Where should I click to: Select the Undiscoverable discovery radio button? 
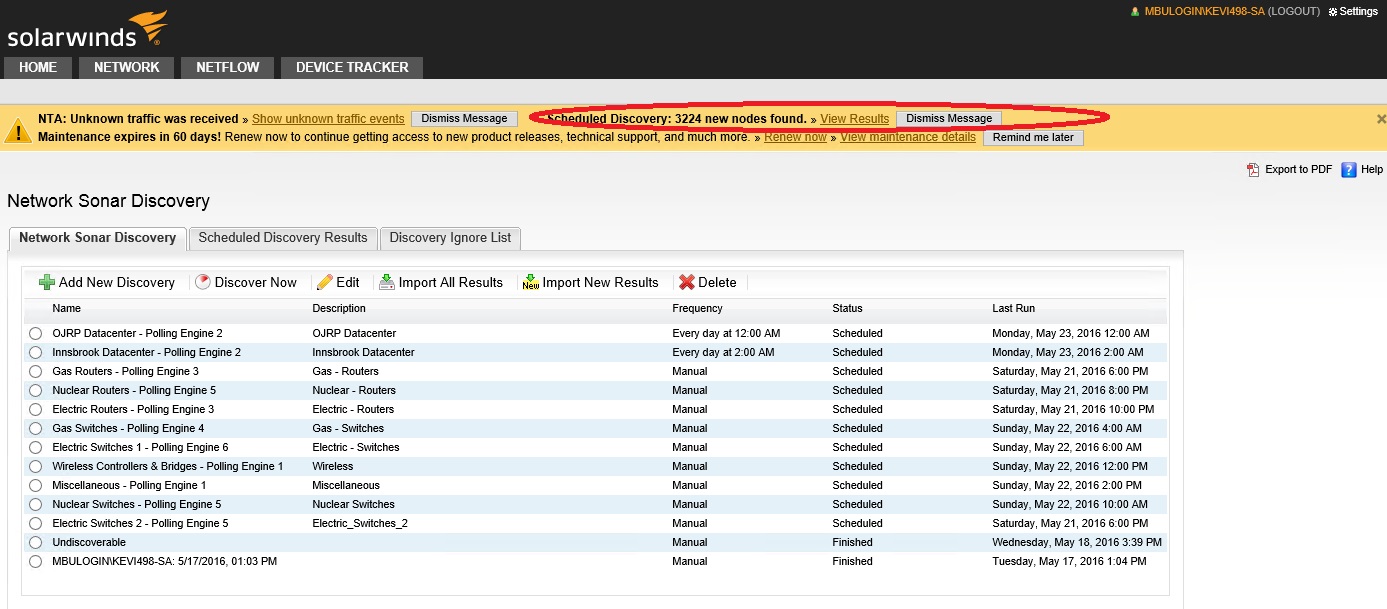(36, 543)
